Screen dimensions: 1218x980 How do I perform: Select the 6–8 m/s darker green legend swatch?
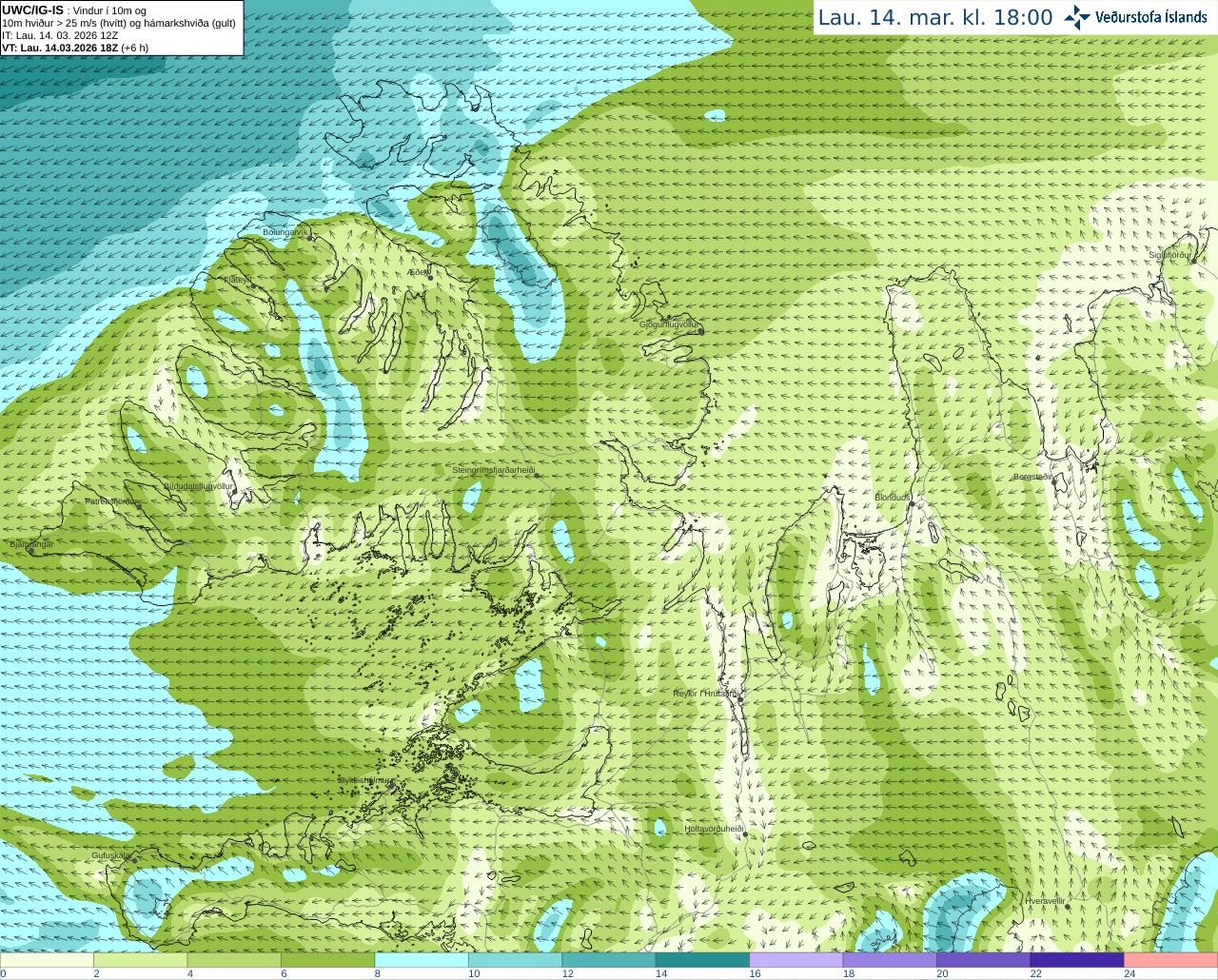point(328,960)
